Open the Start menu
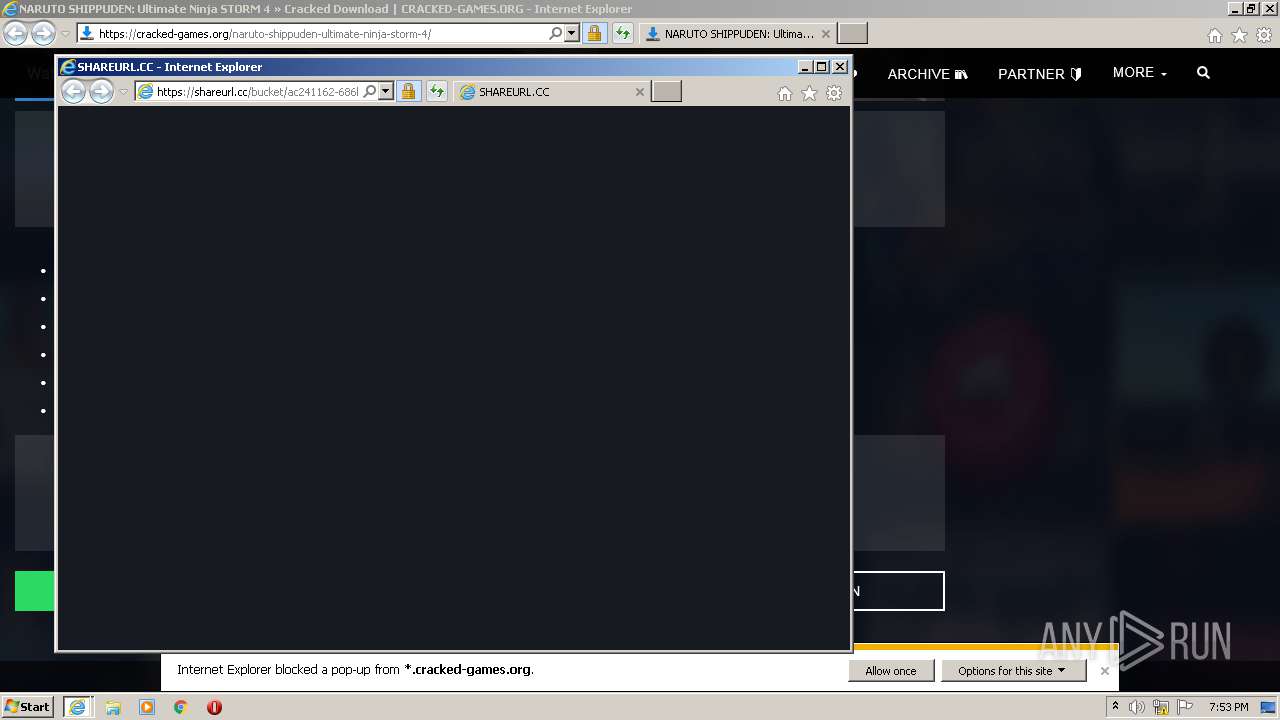The width and height of the screenshot is (1280, 720). pos(28,707)
